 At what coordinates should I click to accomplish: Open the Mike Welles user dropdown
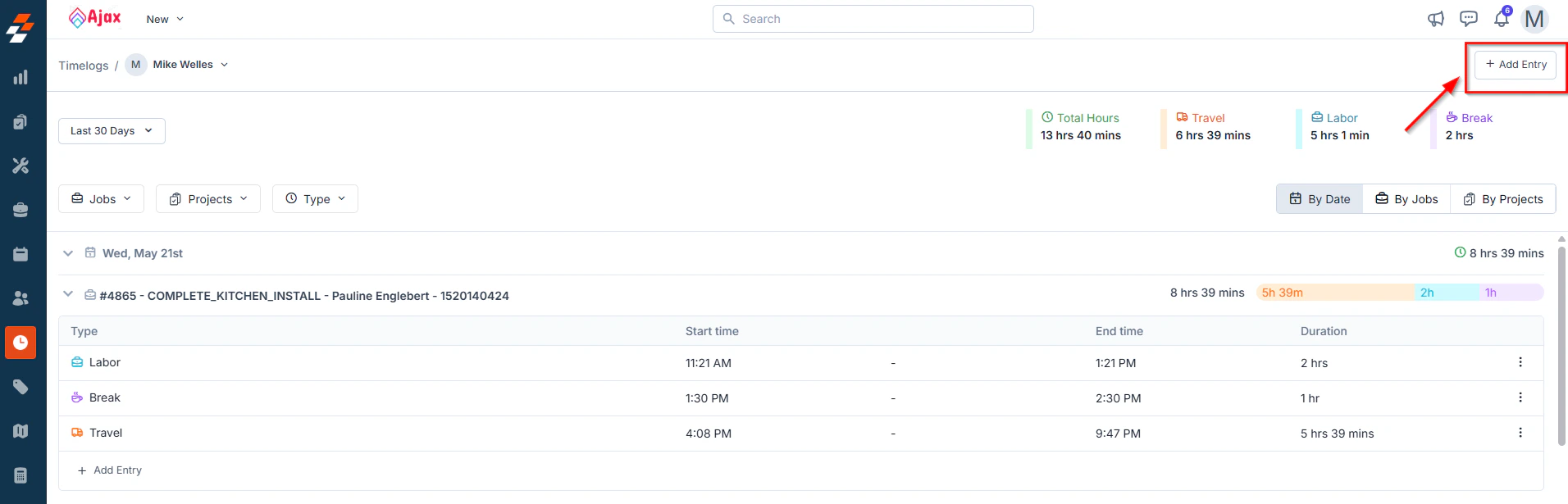(x=190, y=65)
